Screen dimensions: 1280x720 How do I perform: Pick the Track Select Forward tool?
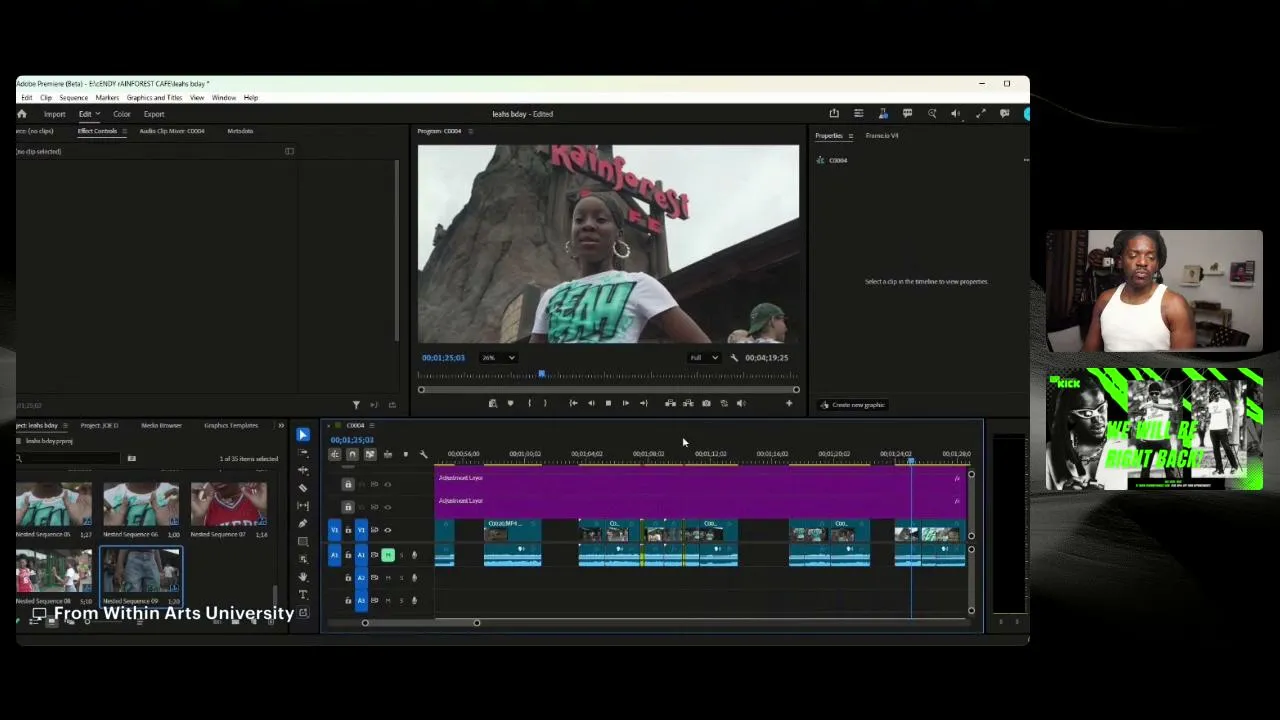303,453
